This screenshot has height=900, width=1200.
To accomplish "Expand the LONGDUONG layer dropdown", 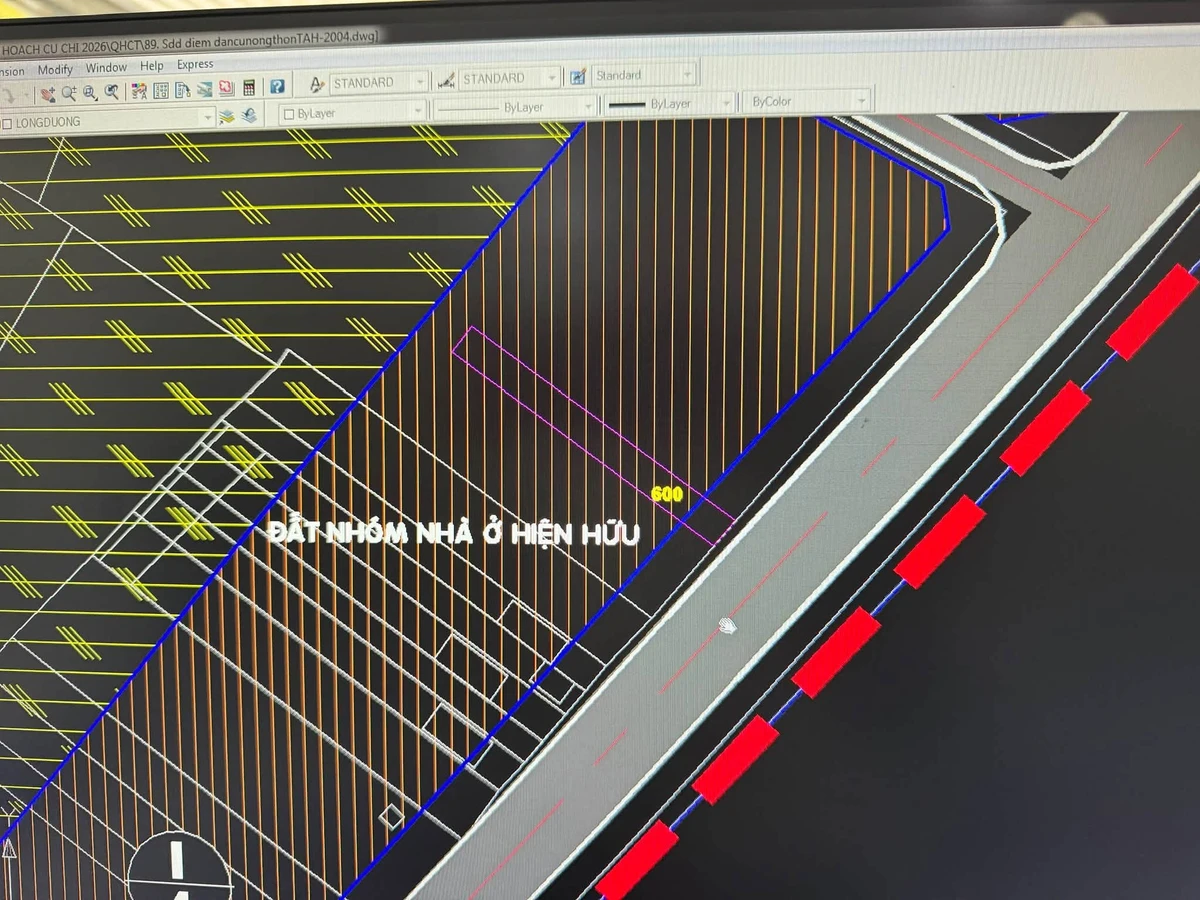I will pos(107,121).
